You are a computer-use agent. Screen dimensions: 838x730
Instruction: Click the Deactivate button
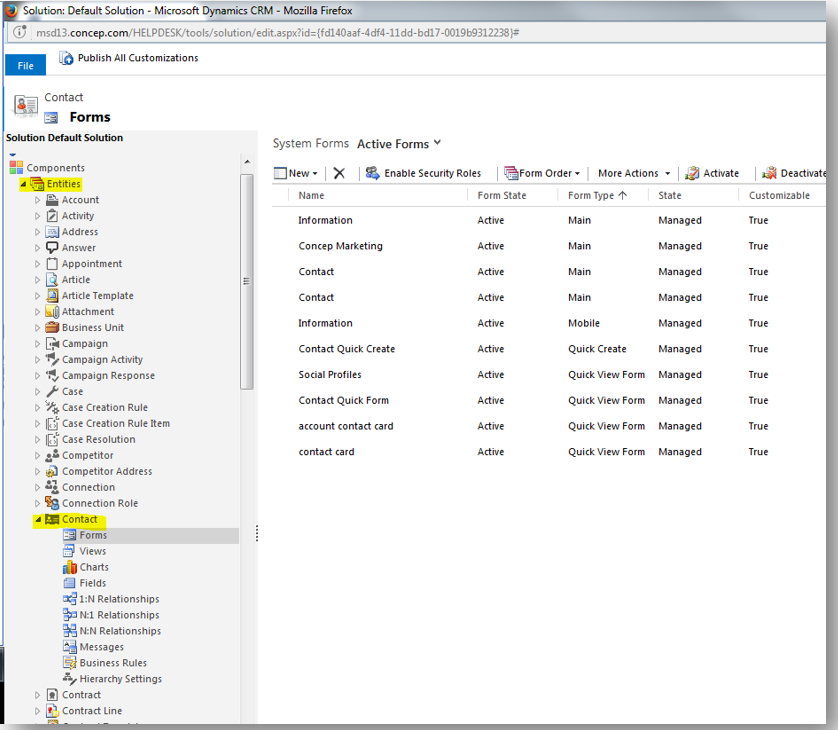[794, 173]
